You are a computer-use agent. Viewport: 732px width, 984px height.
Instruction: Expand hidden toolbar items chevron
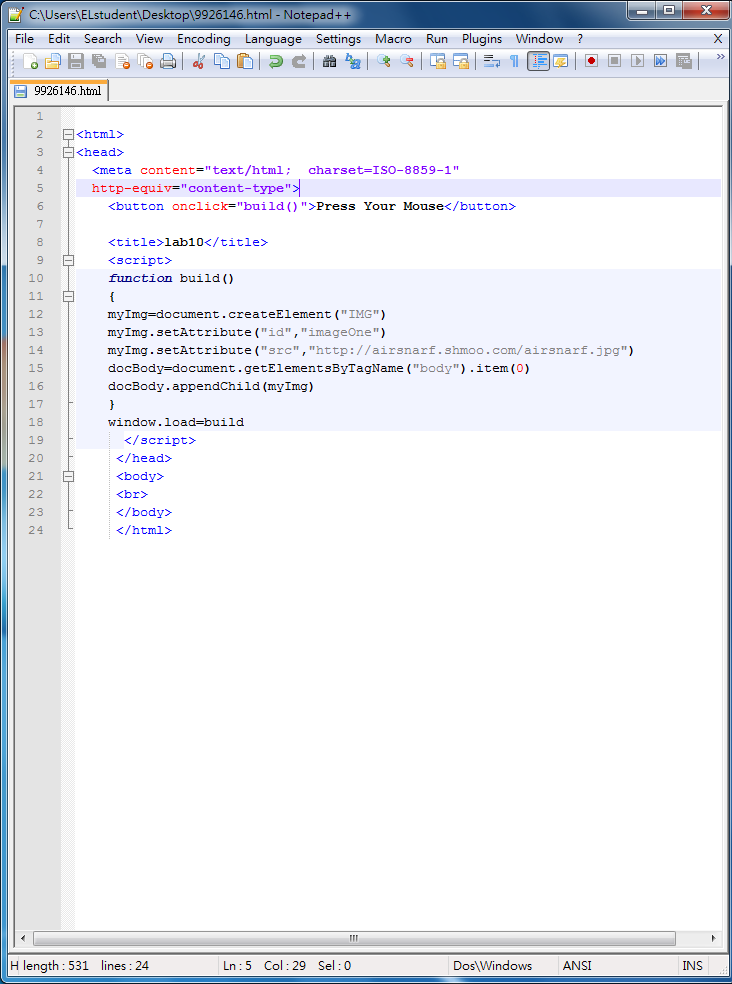[x=721, y=57]
